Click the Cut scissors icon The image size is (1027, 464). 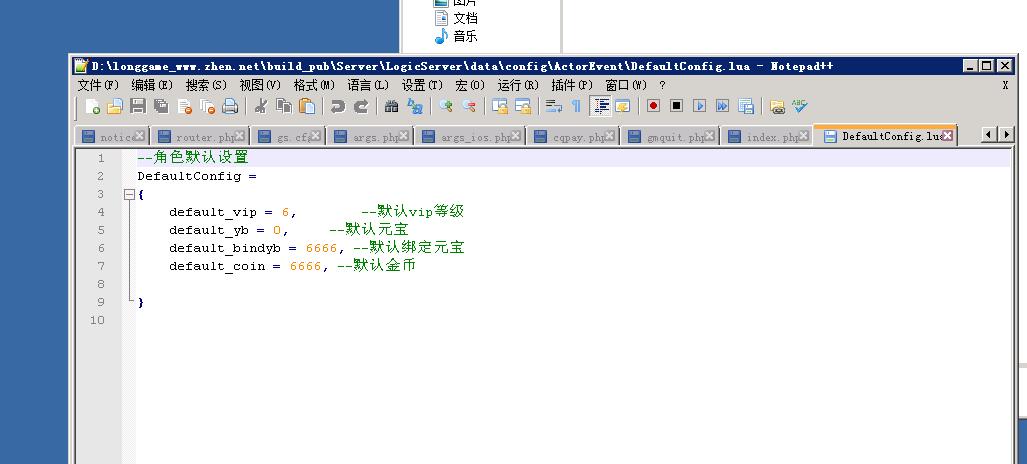(x=261, y=106)
